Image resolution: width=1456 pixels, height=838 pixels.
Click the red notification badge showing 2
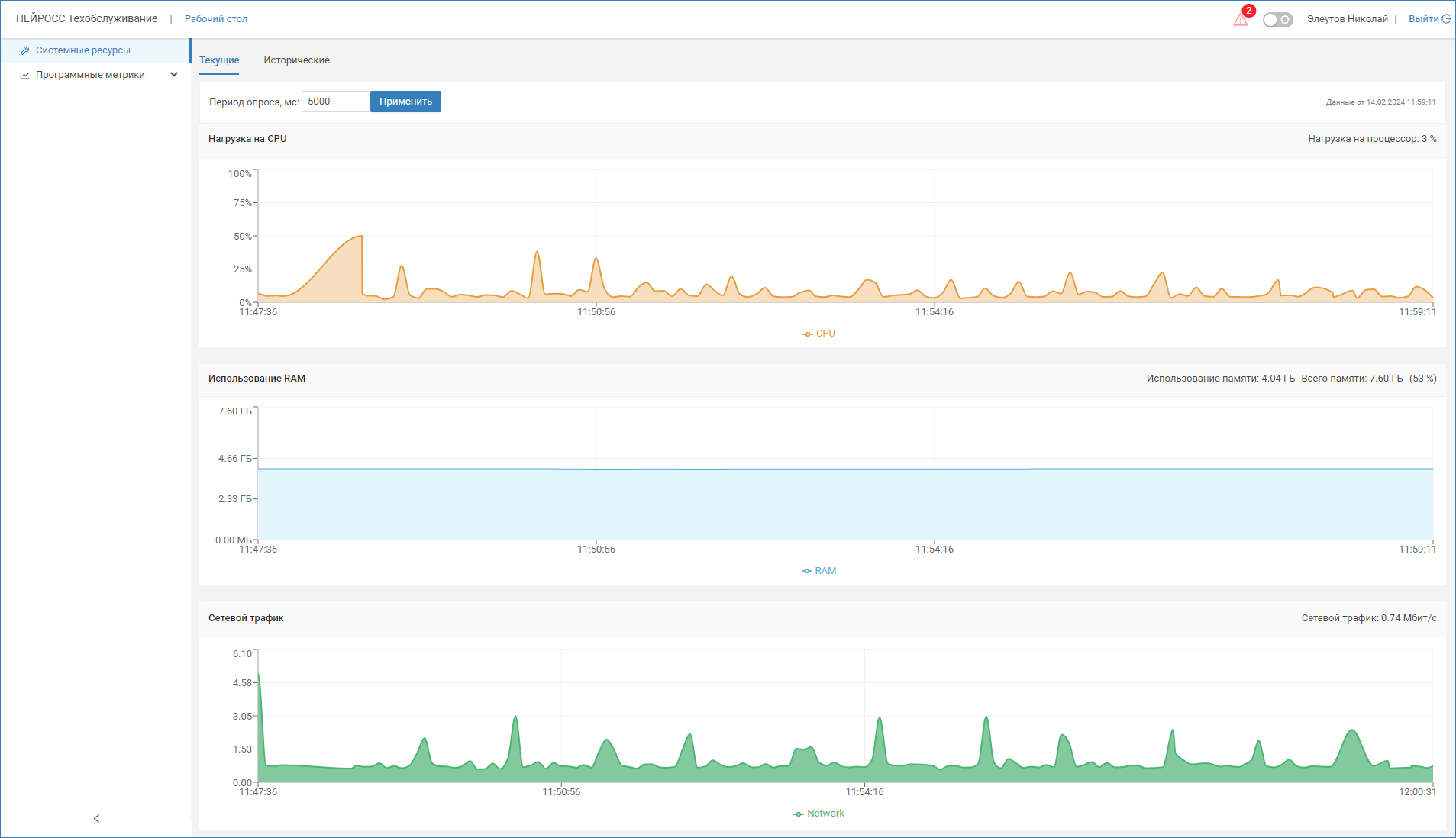coord(1249,11)
